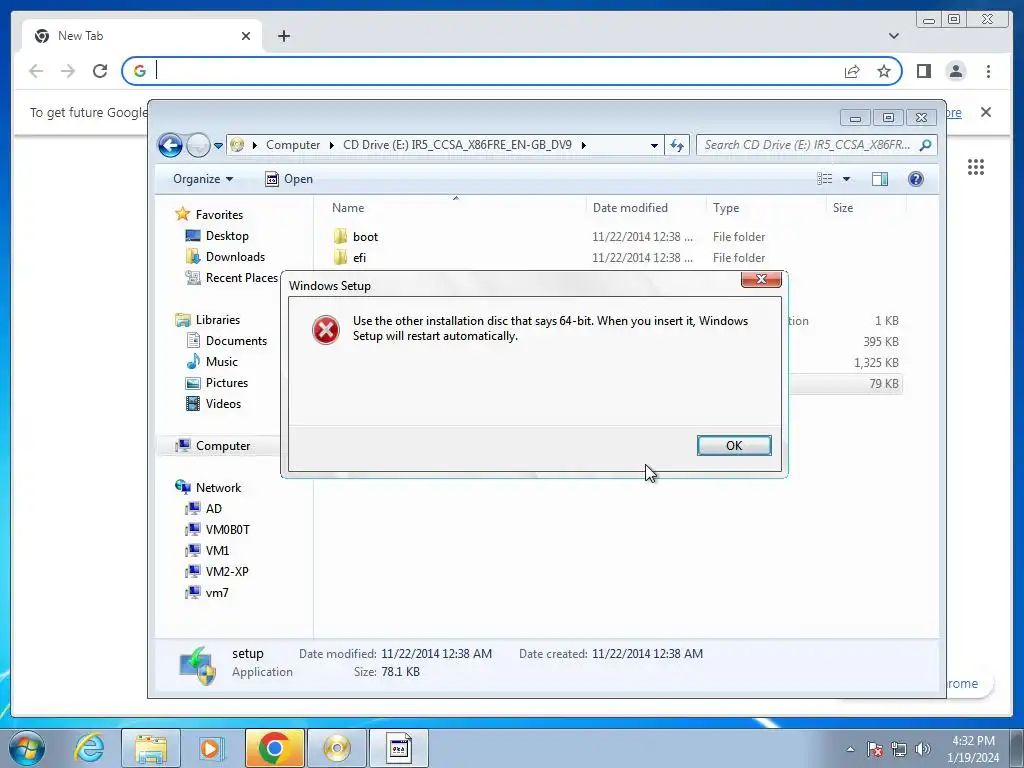Select Favorites in navigation pane
This screenshot has width=1024, height=768.
point(219,214)
